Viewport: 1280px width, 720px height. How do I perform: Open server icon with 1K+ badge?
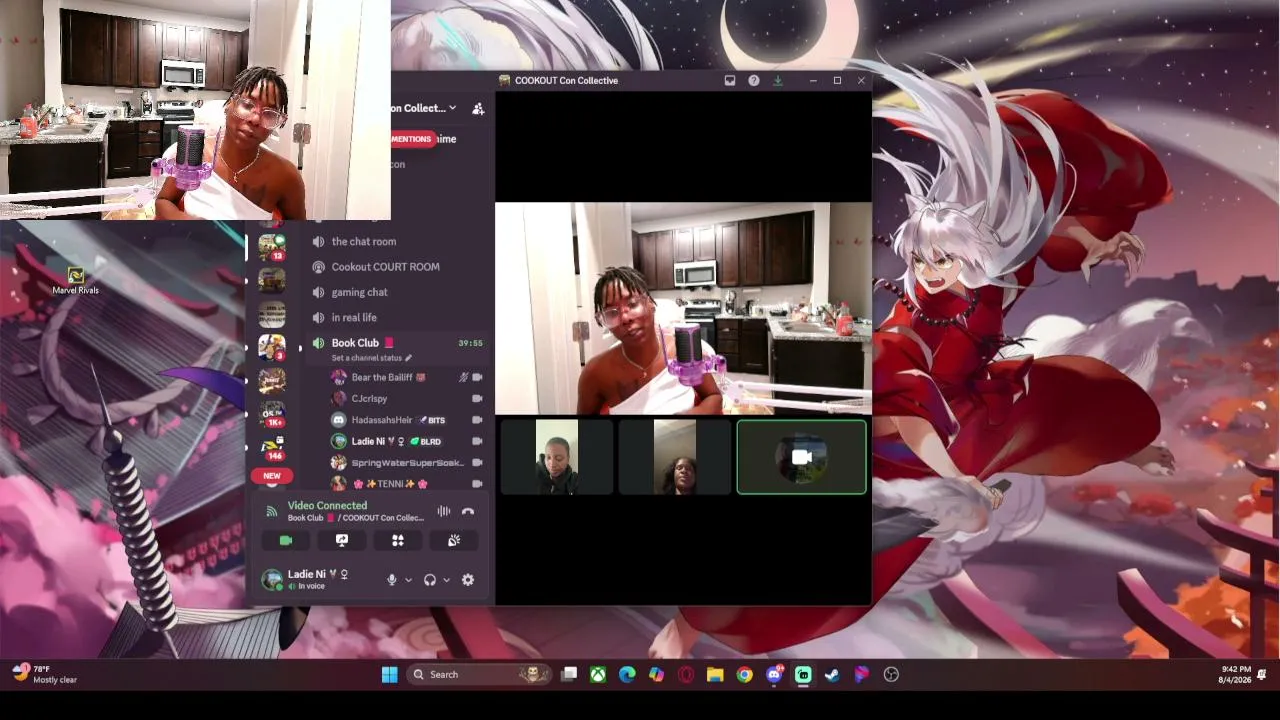pos(271,415)
